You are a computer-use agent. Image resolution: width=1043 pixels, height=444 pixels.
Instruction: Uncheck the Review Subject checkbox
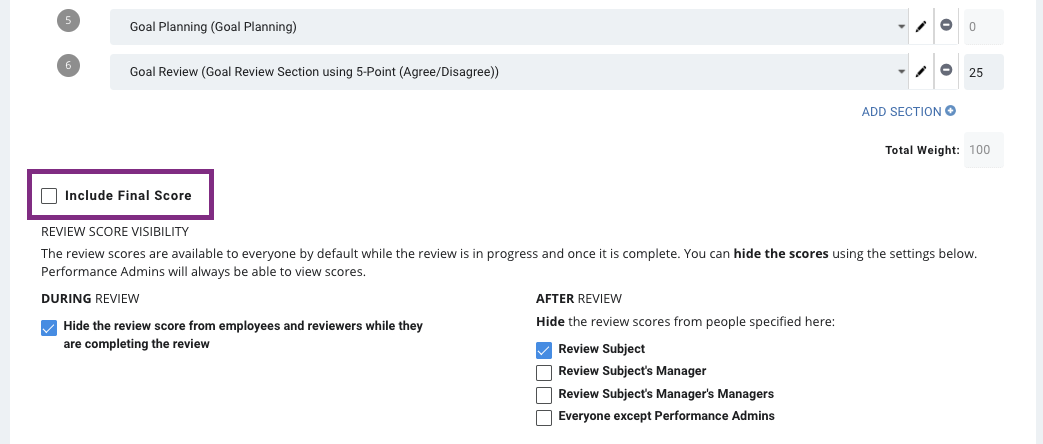(x=544, y=350)
